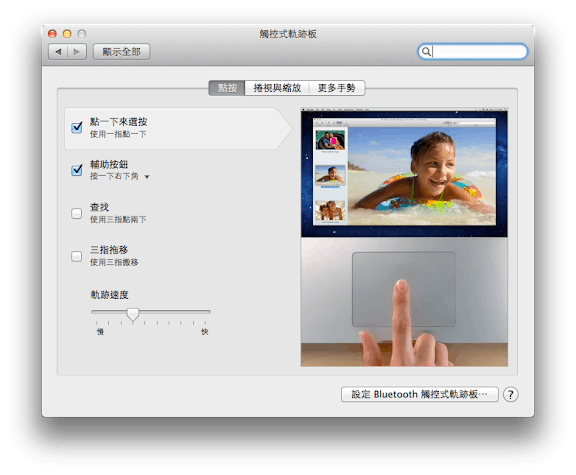This screenshot has width=576, height=475.
Task: Click the magnifier icon in the search field
Action: pyautogui.click(x=426, y=51)
